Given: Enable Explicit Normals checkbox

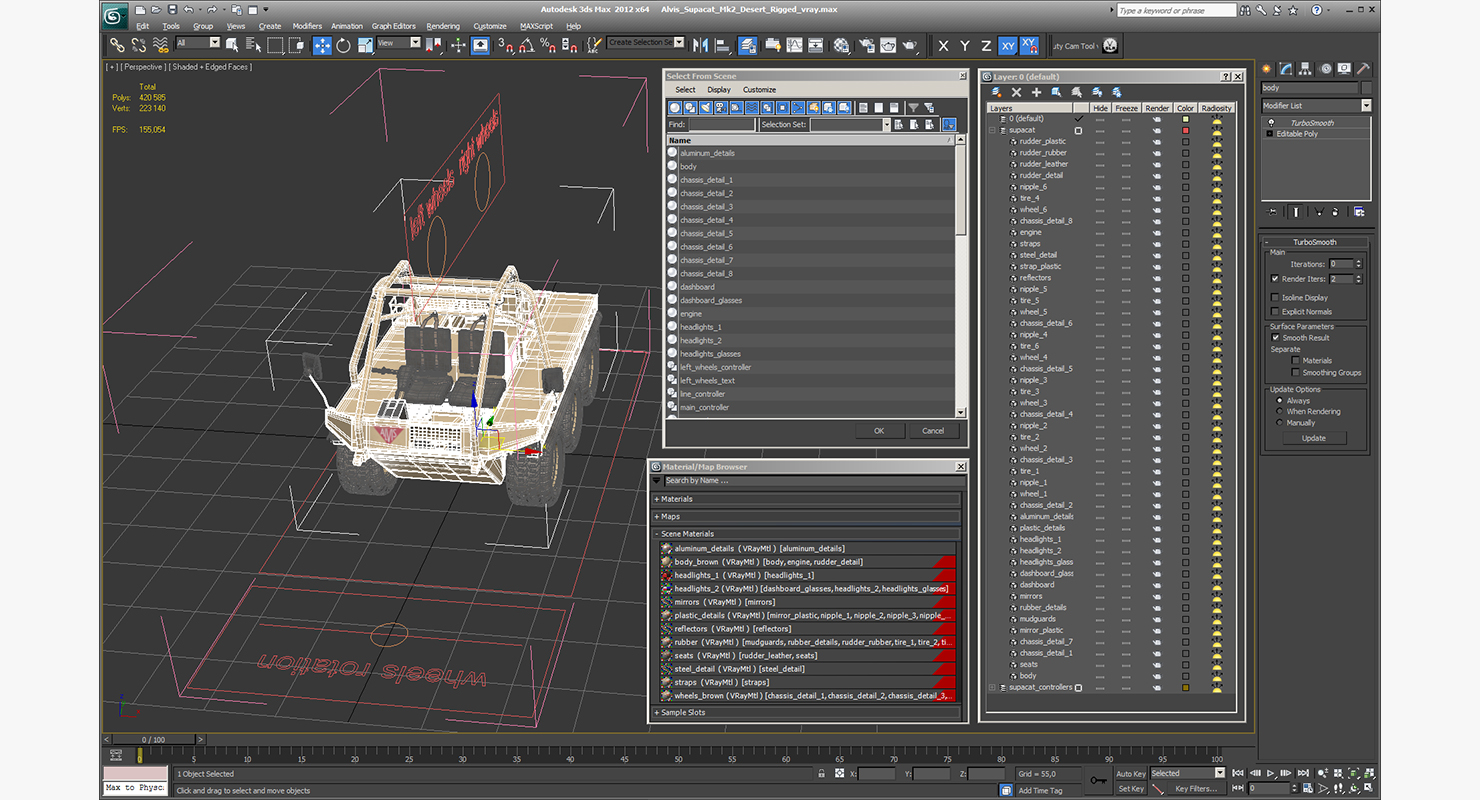Looking at the screenshot, I should pyautogui.click(x=1275, y=311).
